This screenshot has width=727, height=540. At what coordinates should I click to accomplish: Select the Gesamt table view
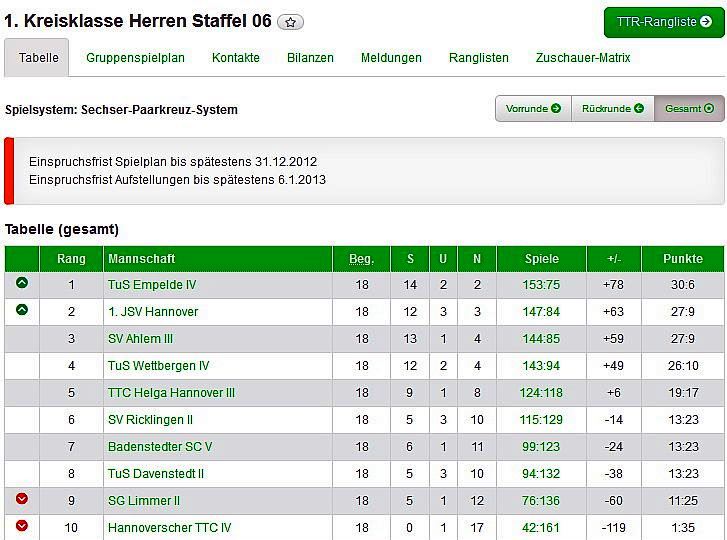click(x=690, y=109)
